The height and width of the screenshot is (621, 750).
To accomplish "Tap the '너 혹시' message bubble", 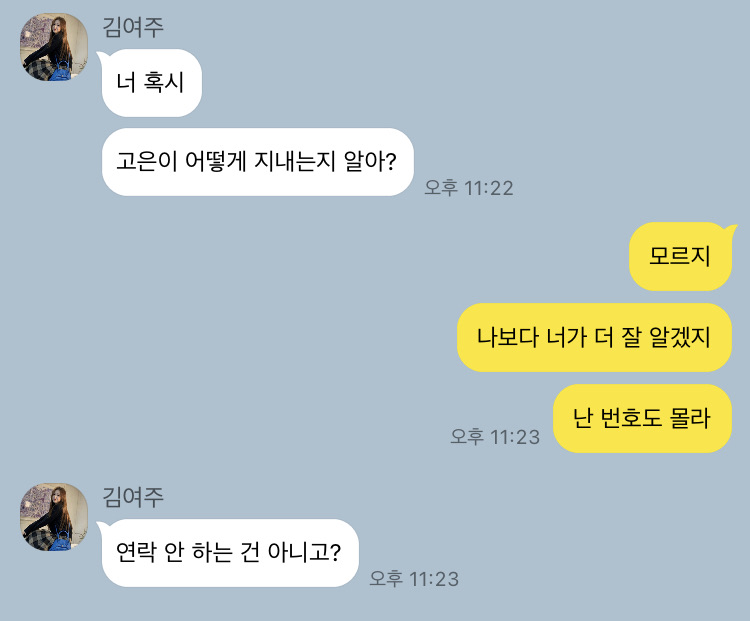I will (152, 83).
